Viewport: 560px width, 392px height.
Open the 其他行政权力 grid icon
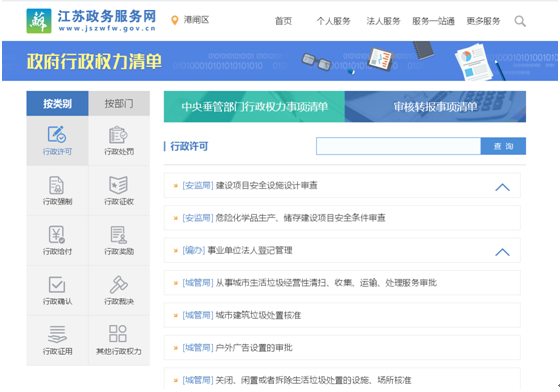[x=118, y=333]
